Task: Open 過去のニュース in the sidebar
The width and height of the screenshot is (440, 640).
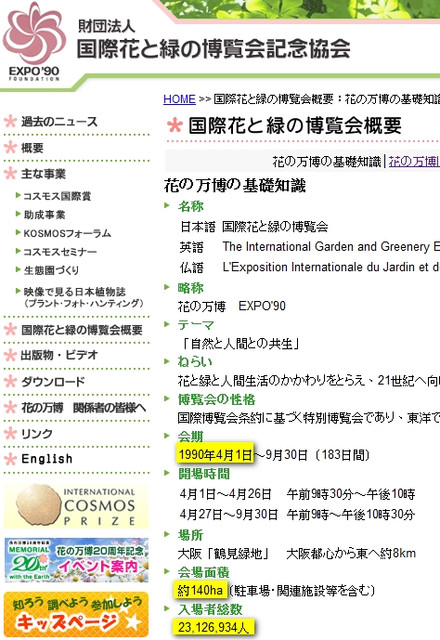Action: coord(60,121)
